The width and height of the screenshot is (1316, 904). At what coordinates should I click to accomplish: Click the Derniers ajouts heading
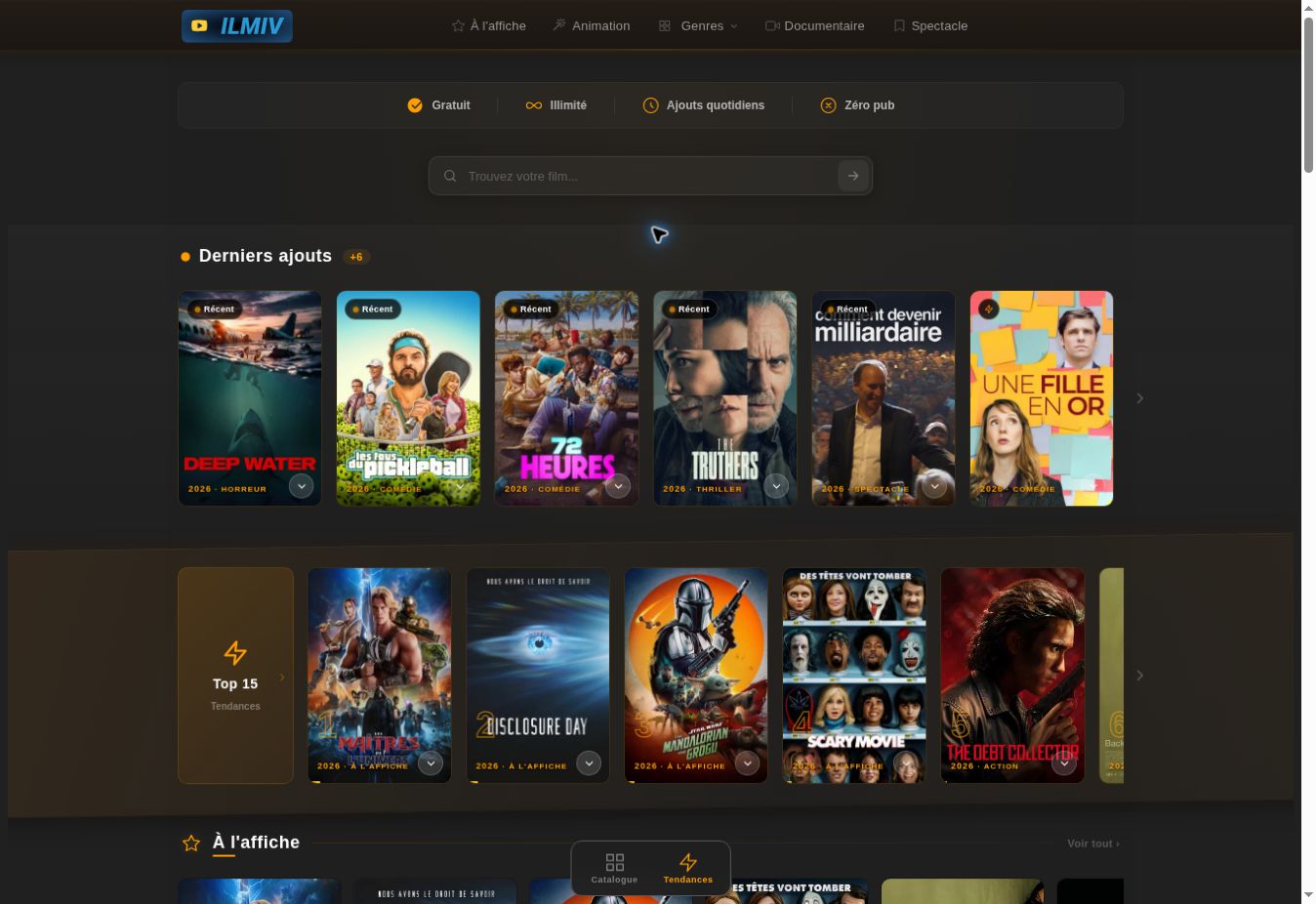266,256
